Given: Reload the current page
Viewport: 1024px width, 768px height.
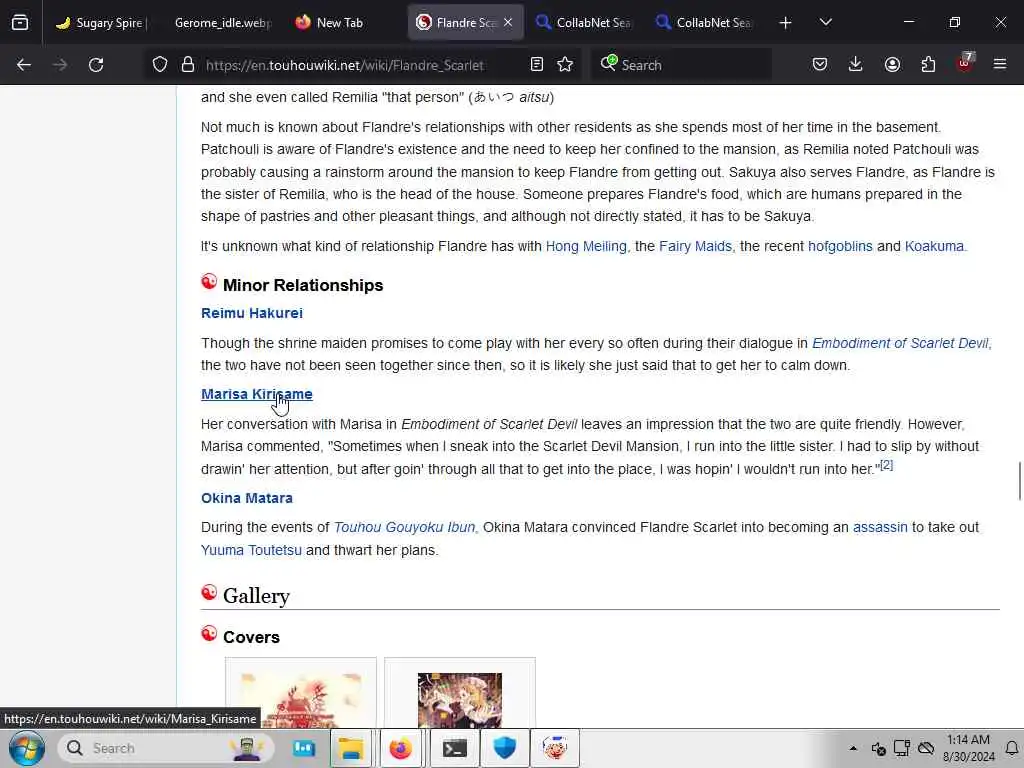Looking at the screenshot, I should (96, 65).
